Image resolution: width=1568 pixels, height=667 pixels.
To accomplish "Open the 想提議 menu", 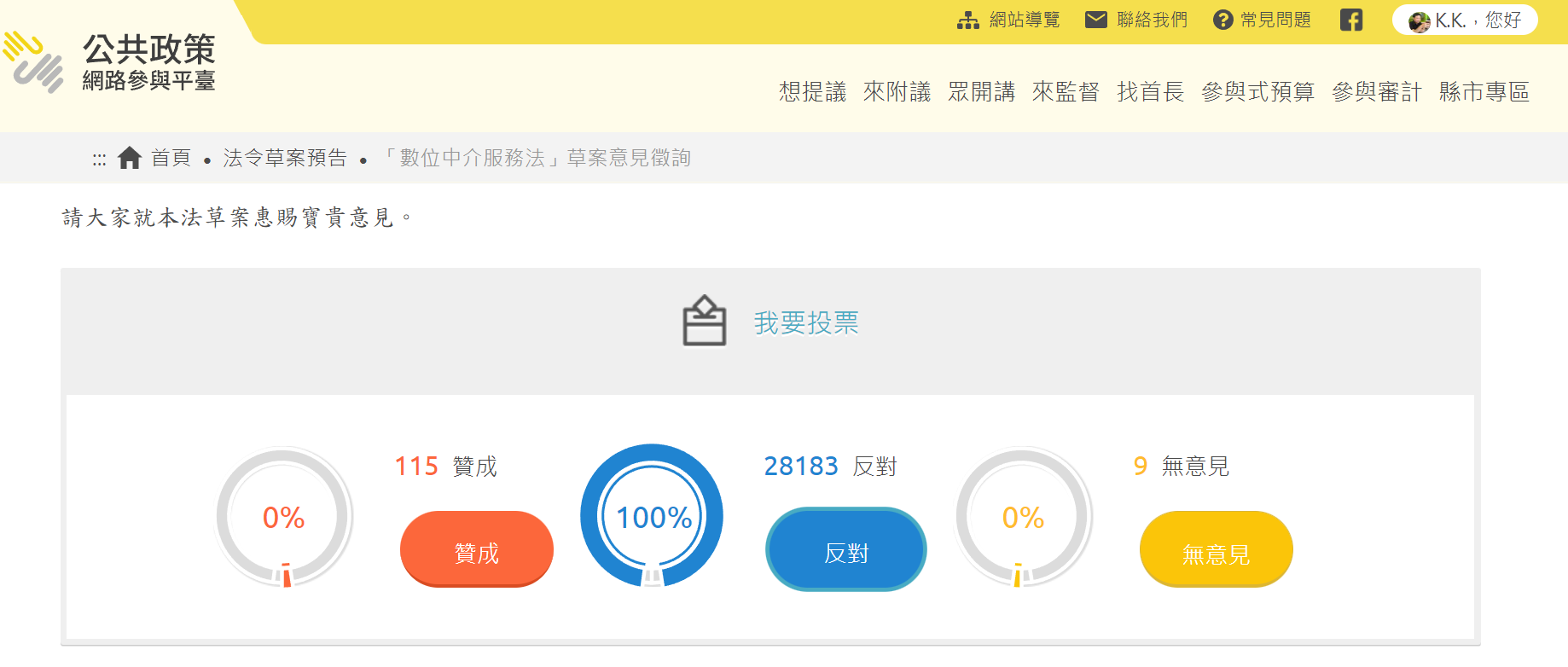I will click(x=812, y=92).
